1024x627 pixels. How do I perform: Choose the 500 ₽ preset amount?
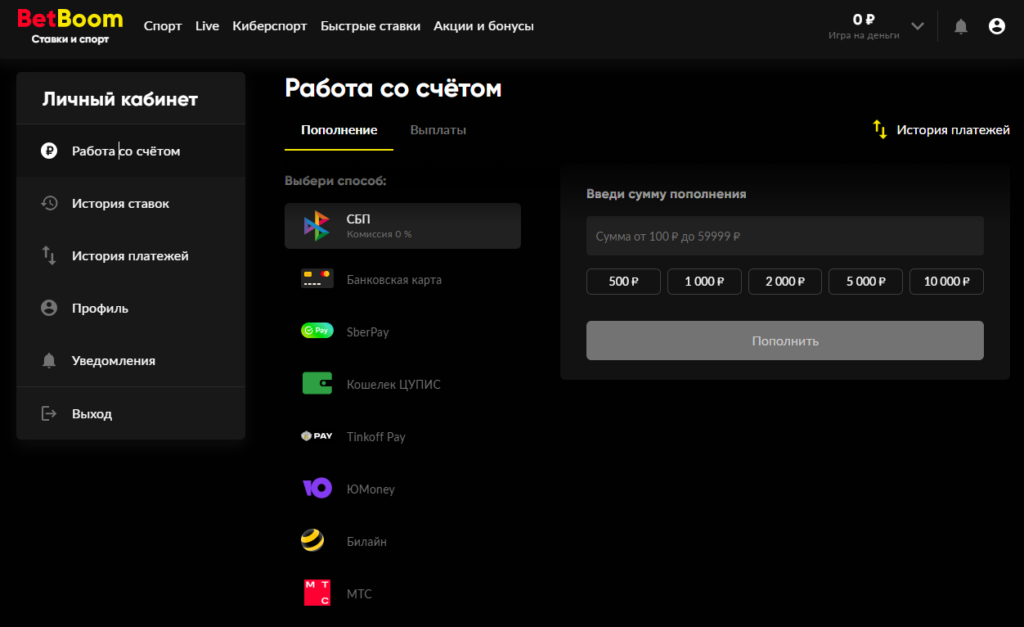(x=624, y=281)
